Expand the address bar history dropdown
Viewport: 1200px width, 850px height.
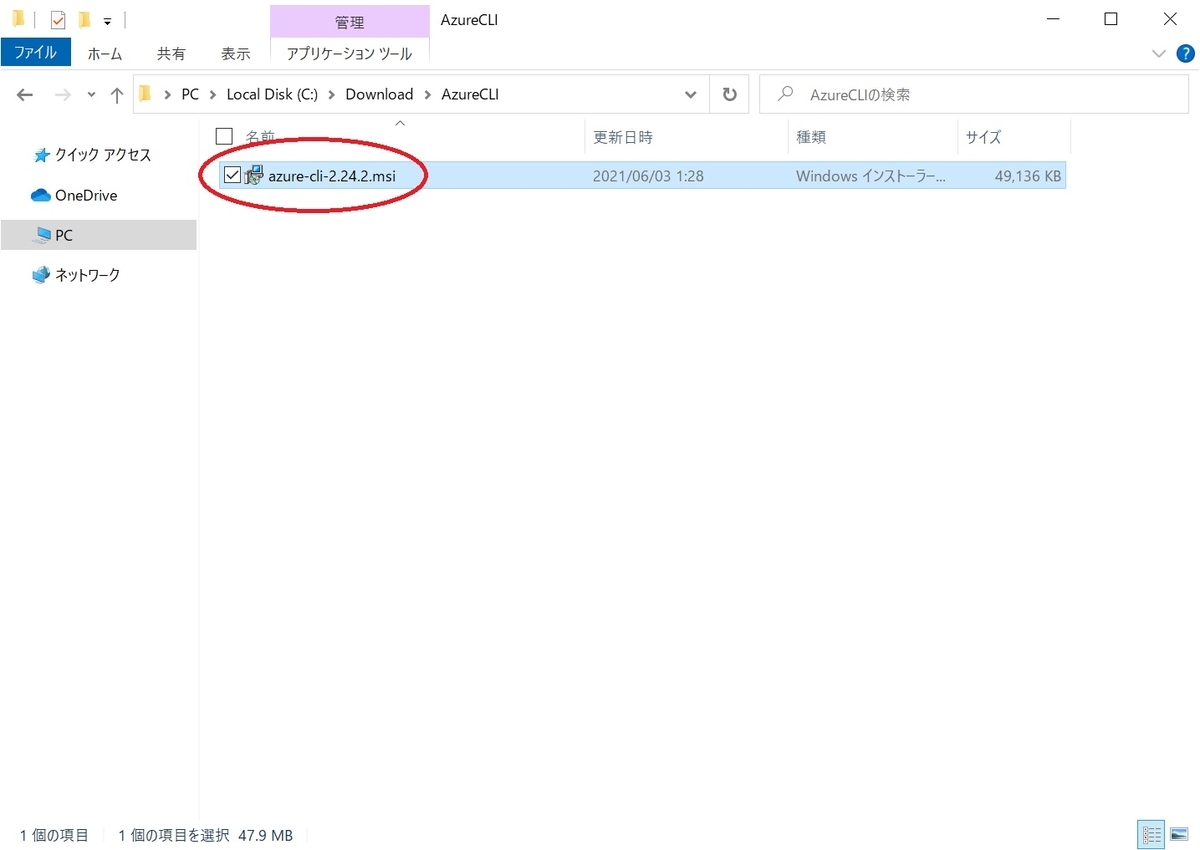pos(691,95)
